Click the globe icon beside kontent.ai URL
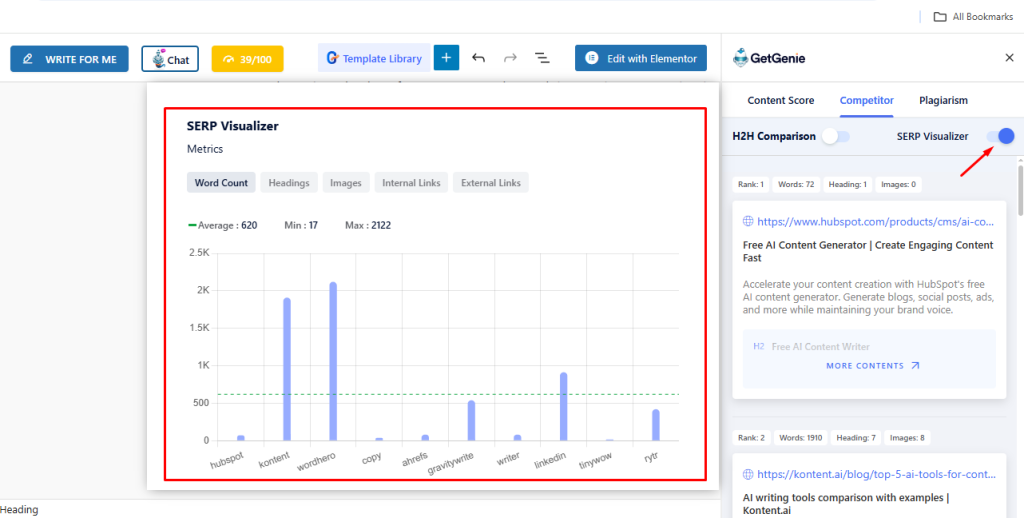 tap(748, 474)
